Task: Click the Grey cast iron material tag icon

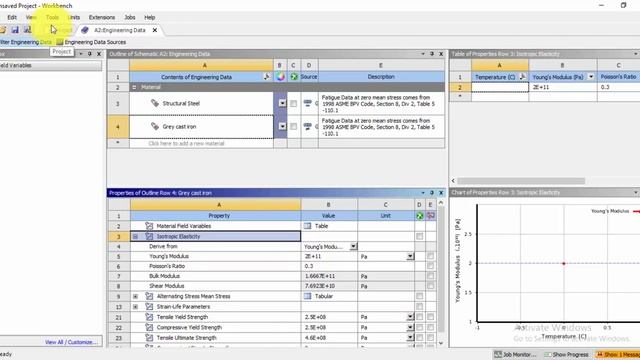Action: 155,127
